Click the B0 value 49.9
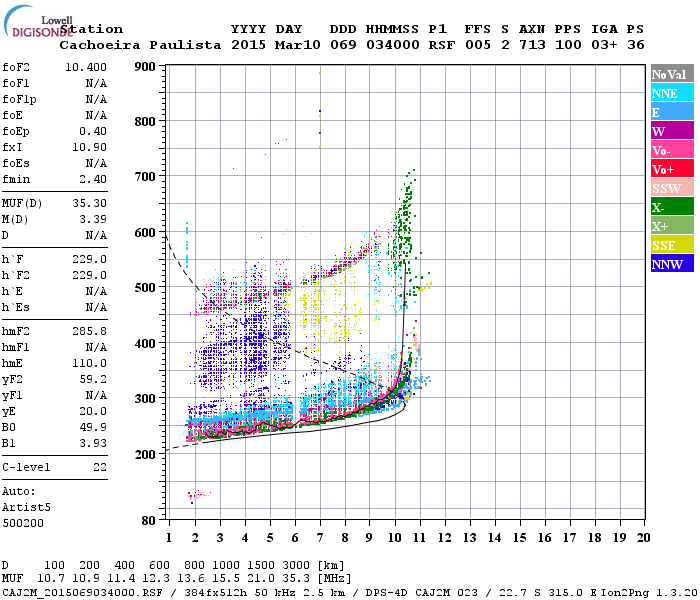 pyautogui.click(x=93, y=427)
